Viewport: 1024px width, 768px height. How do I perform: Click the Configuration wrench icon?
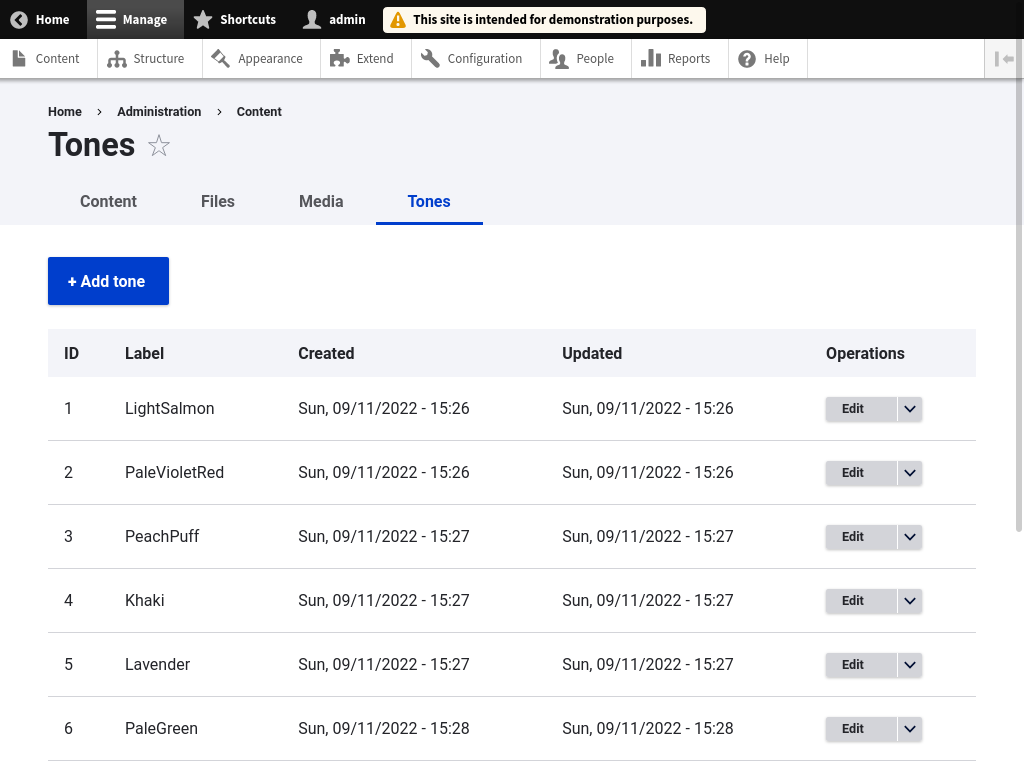click(431, 59)
